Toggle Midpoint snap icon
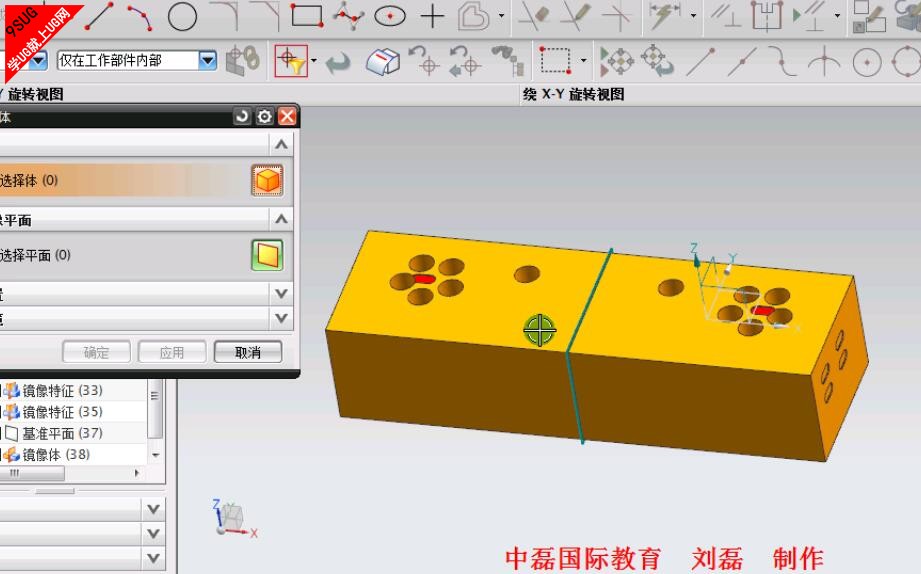 click(x=742, y=61)
